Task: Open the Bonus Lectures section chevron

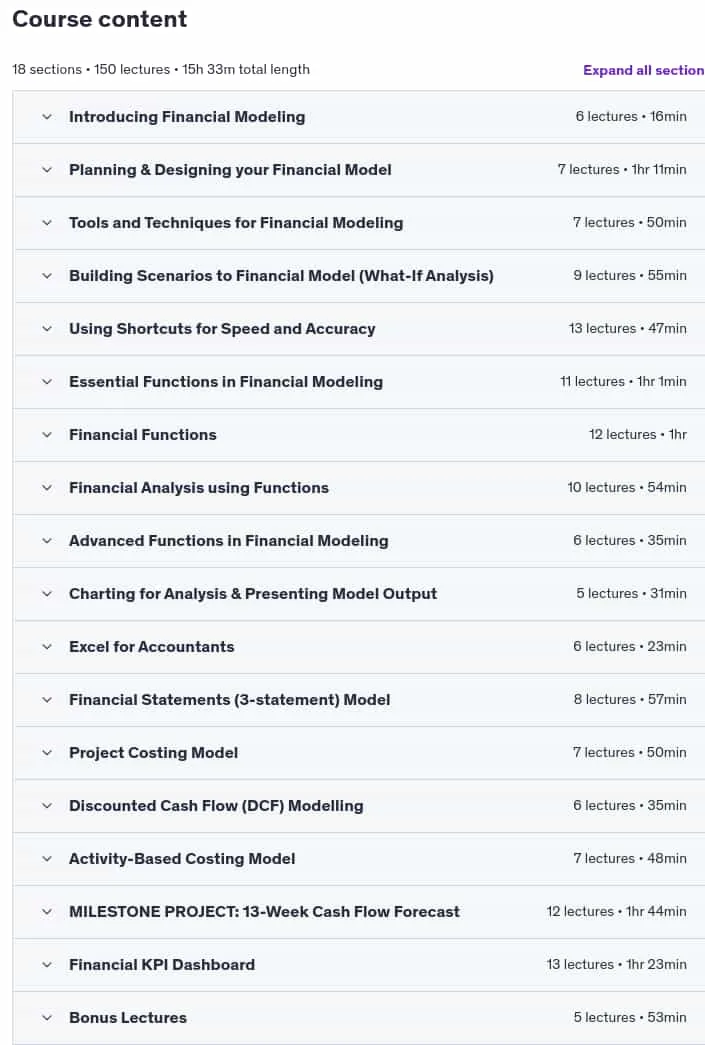Action: pos(47,1018)
